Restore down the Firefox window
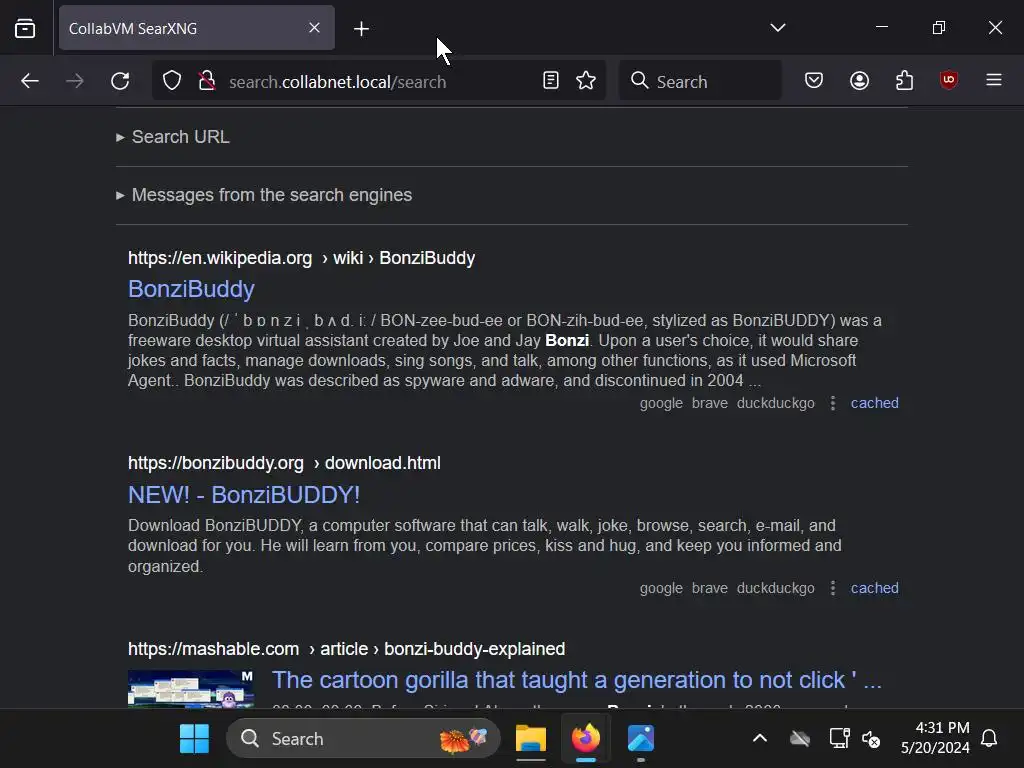Viewport: 1024px width, 768px height. [x=938, y=27]
